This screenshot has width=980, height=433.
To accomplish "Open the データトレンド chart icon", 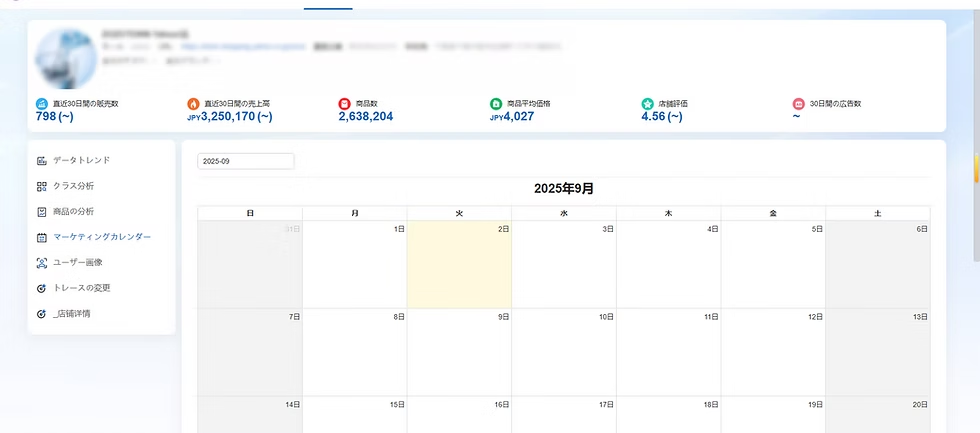I will click(42, 161).
